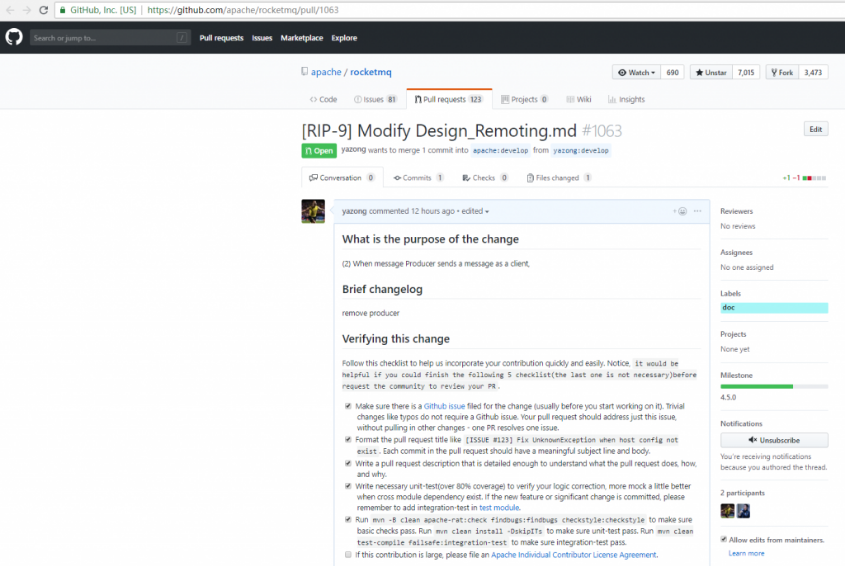
Task: Open the apache organization link
Action: [326, 72]
